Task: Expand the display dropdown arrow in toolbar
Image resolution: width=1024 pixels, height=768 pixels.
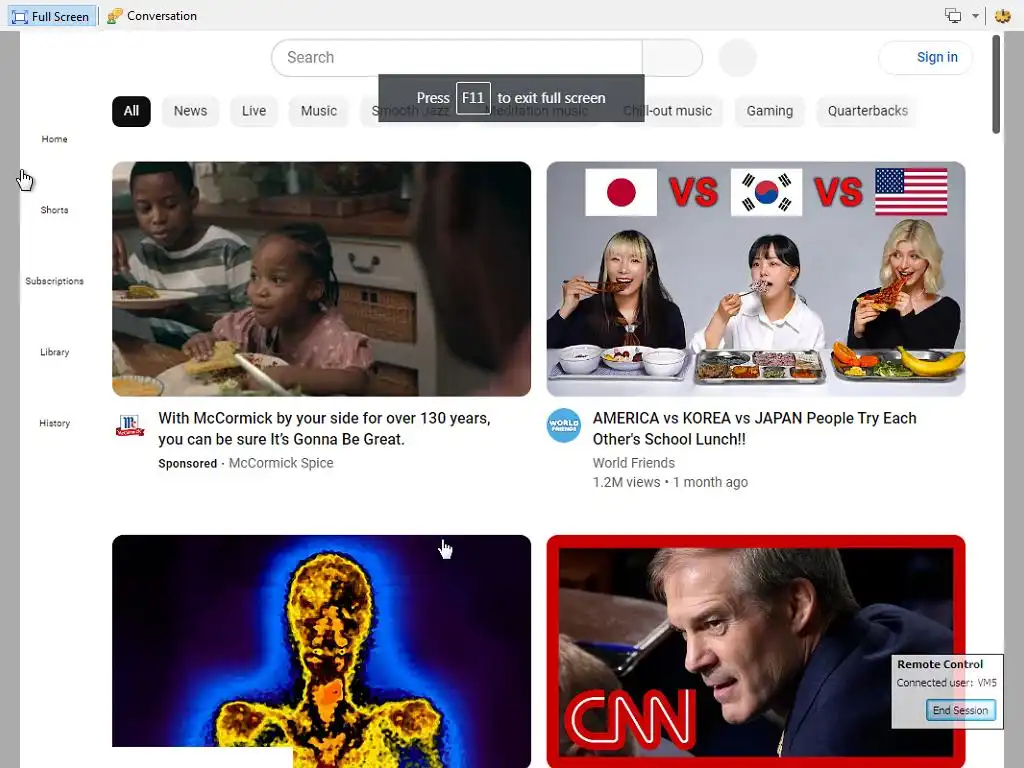Action: click(x=975, y=16)
